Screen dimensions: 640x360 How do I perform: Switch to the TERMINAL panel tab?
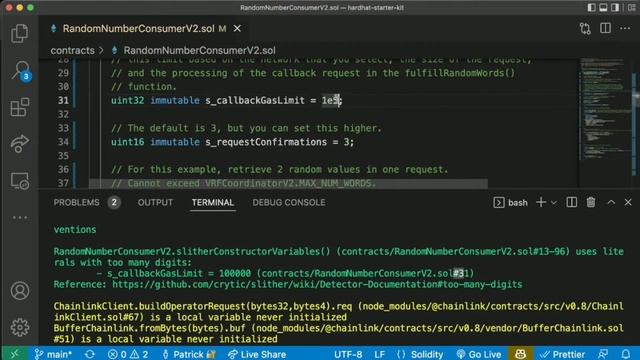point(213,202)
